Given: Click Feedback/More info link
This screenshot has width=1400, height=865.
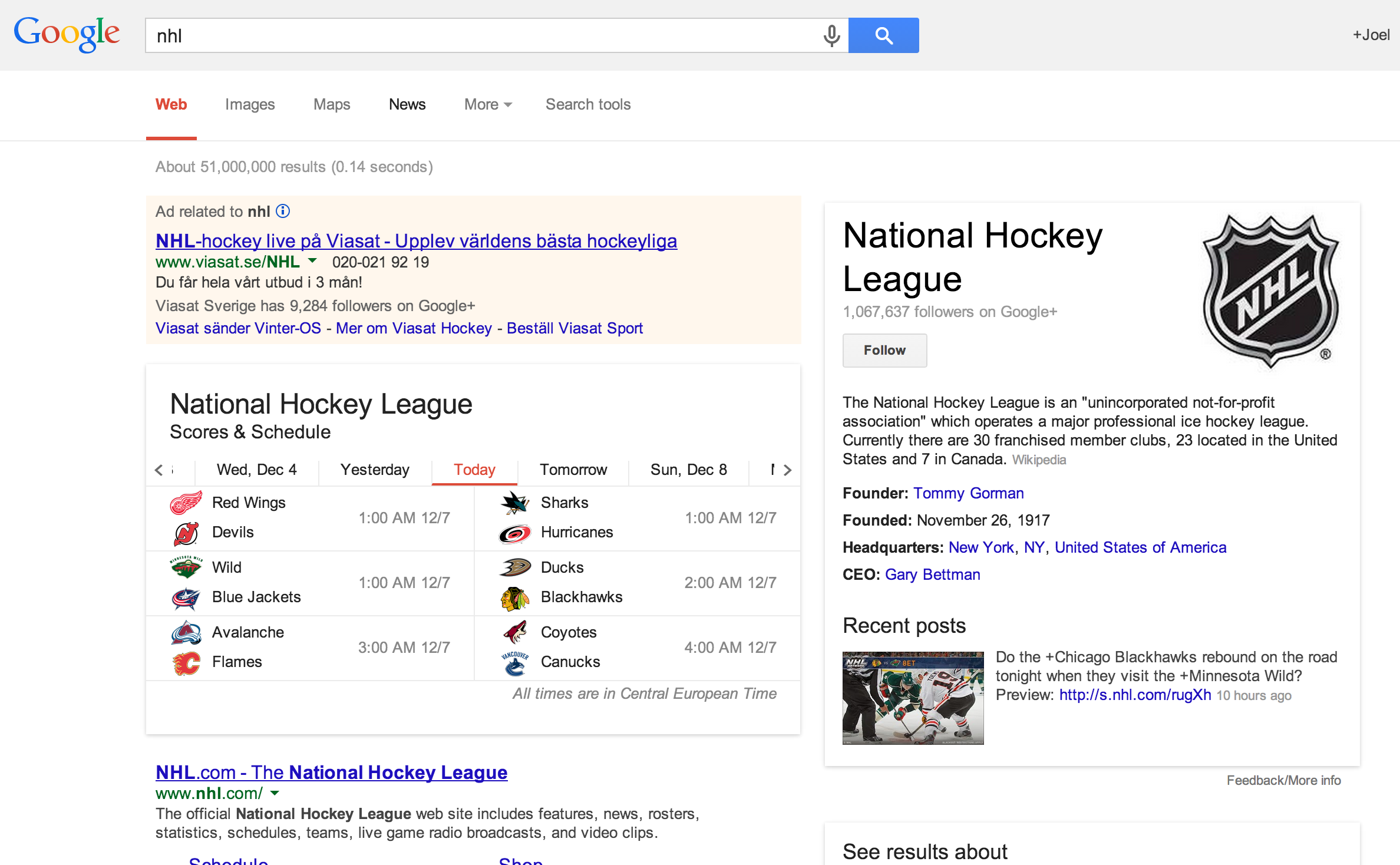Looking at the screenshot, I should point(1283,780).
